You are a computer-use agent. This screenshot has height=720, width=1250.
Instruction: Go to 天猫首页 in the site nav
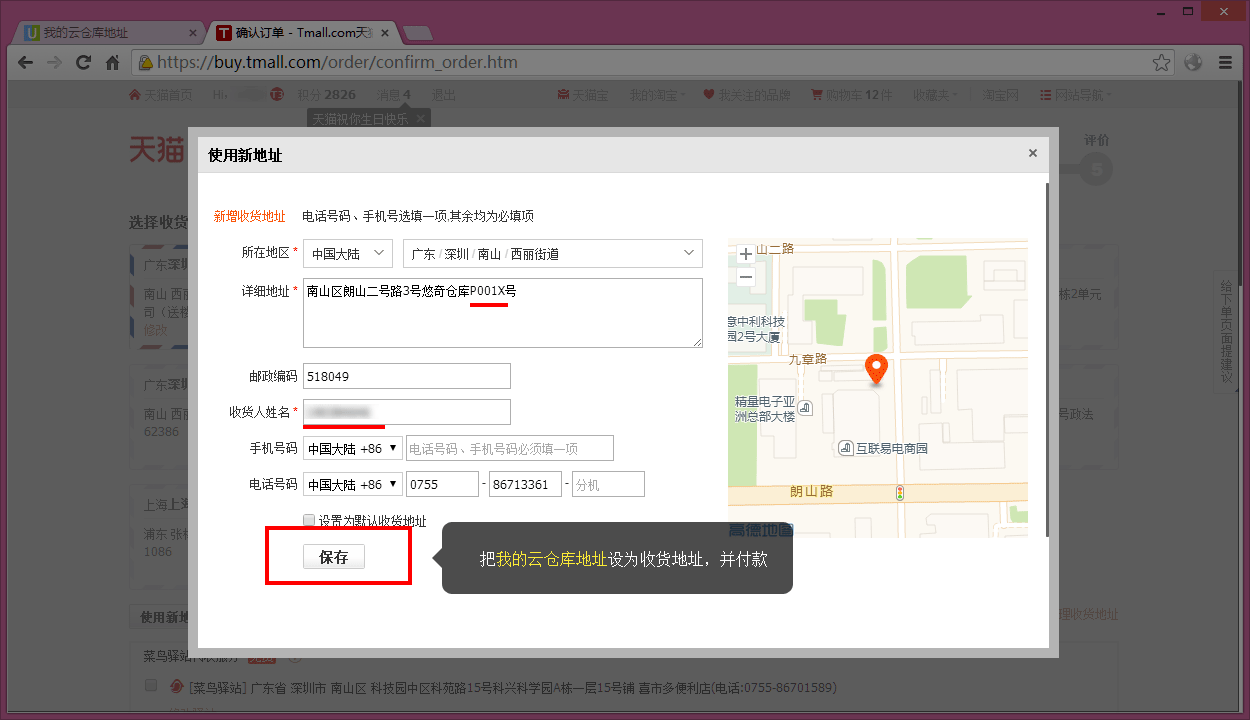point(160,95)
